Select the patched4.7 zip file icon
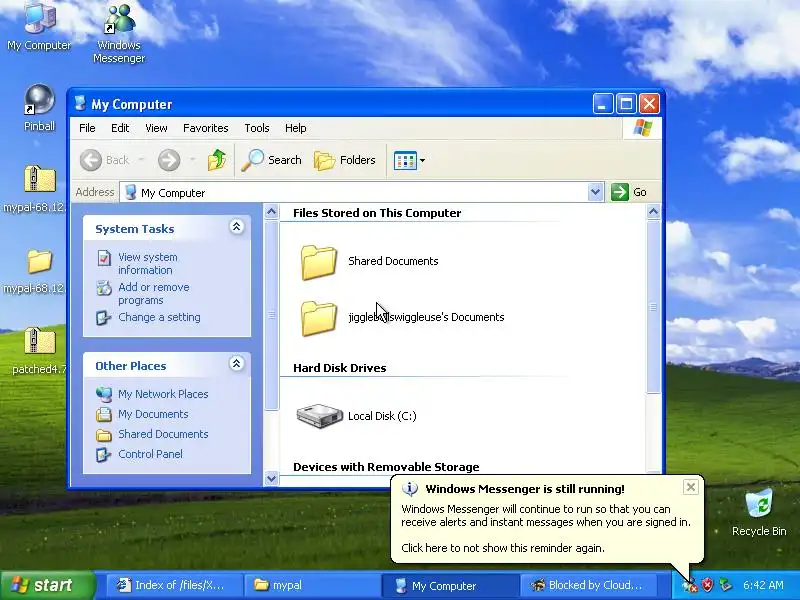Viewport: 800px width, 600px height. click(x=39, y=342)
